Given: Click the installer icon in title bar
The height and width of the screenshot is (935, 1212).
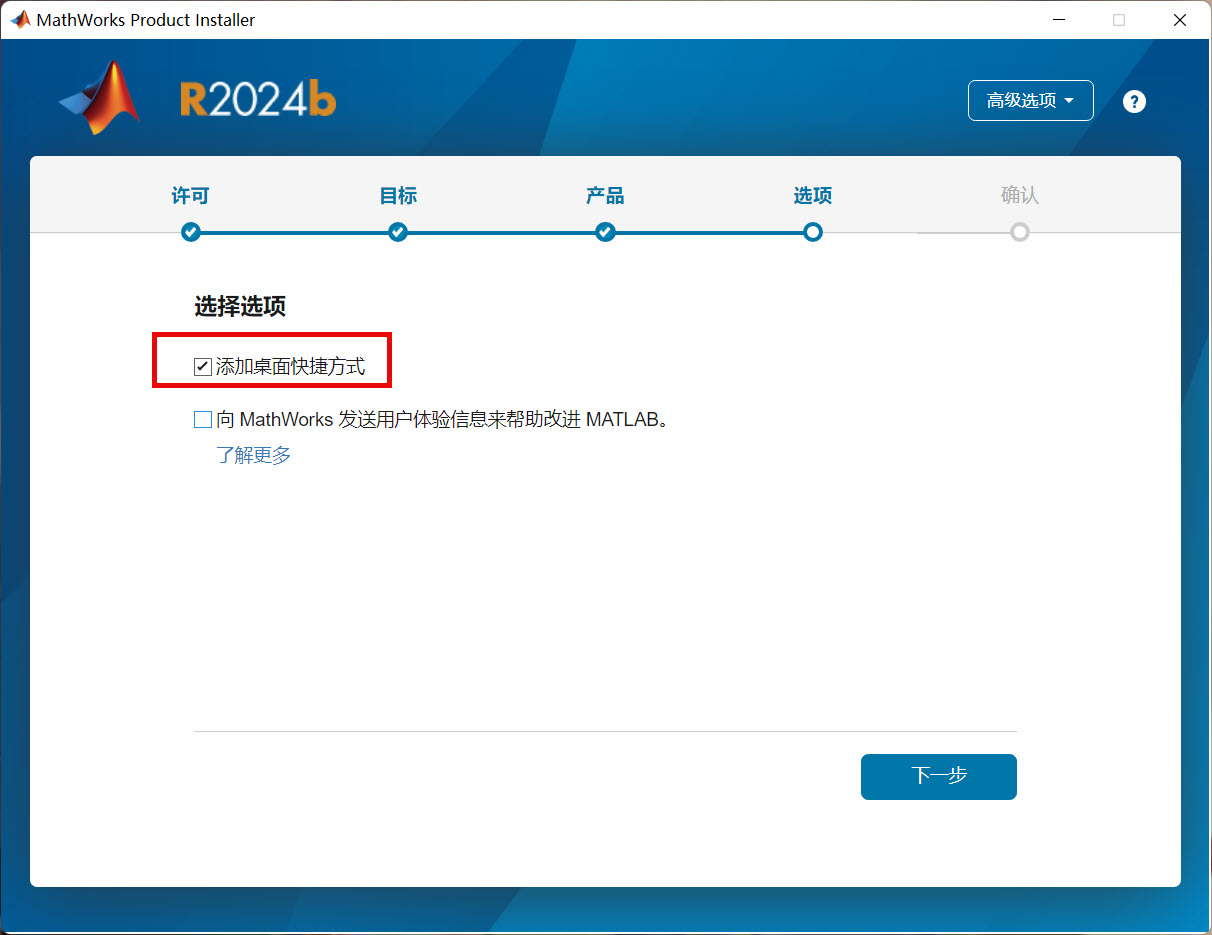Looking at the screenshot, I should [20, 20].
